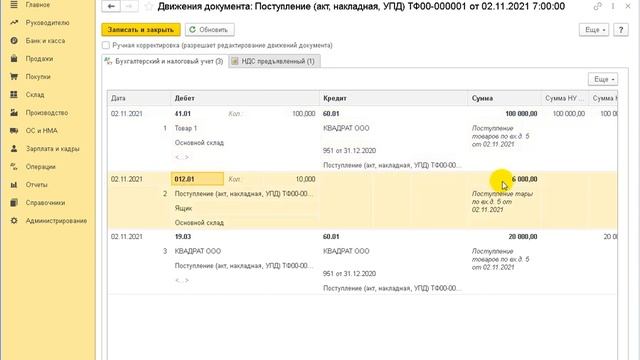Switch to the НДС предъявленный tab
640x360 pixels.
[274, 61]
